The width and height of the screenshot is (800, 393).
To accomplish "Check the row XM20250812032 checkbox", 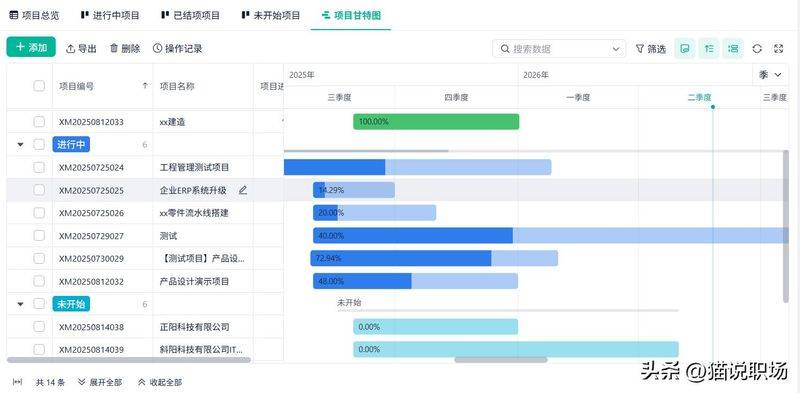I will pos(39,281).
